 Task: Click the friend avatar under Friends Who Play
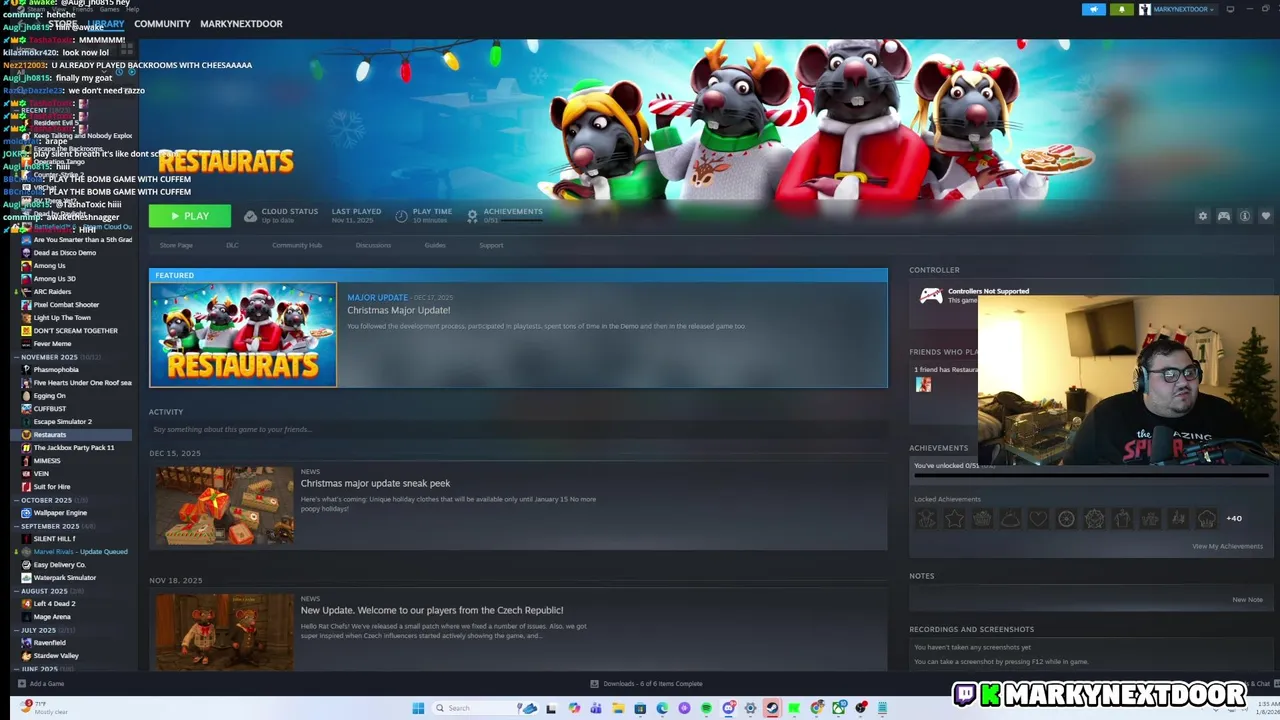pyautogui.click(x=923, y=385)
